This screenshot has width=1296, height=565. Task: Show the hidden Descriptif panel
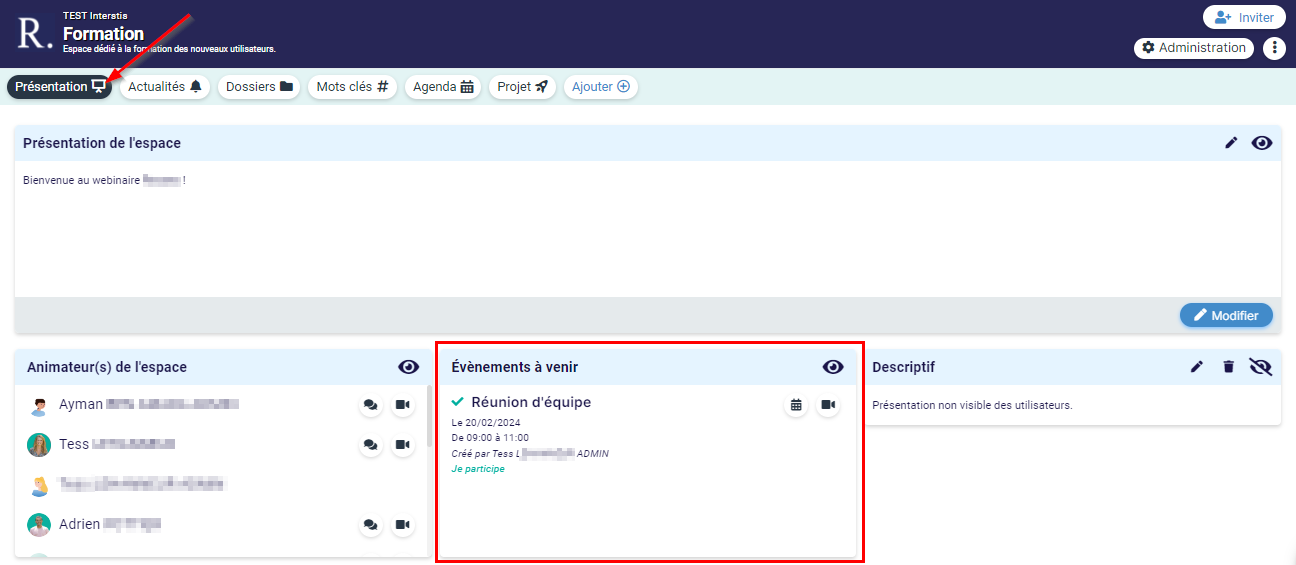[1261, 367]
